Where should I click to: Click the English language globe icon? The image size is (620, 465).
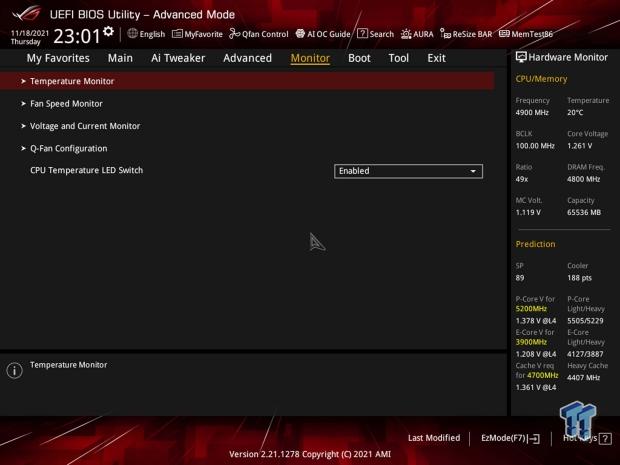click(132, 34)
